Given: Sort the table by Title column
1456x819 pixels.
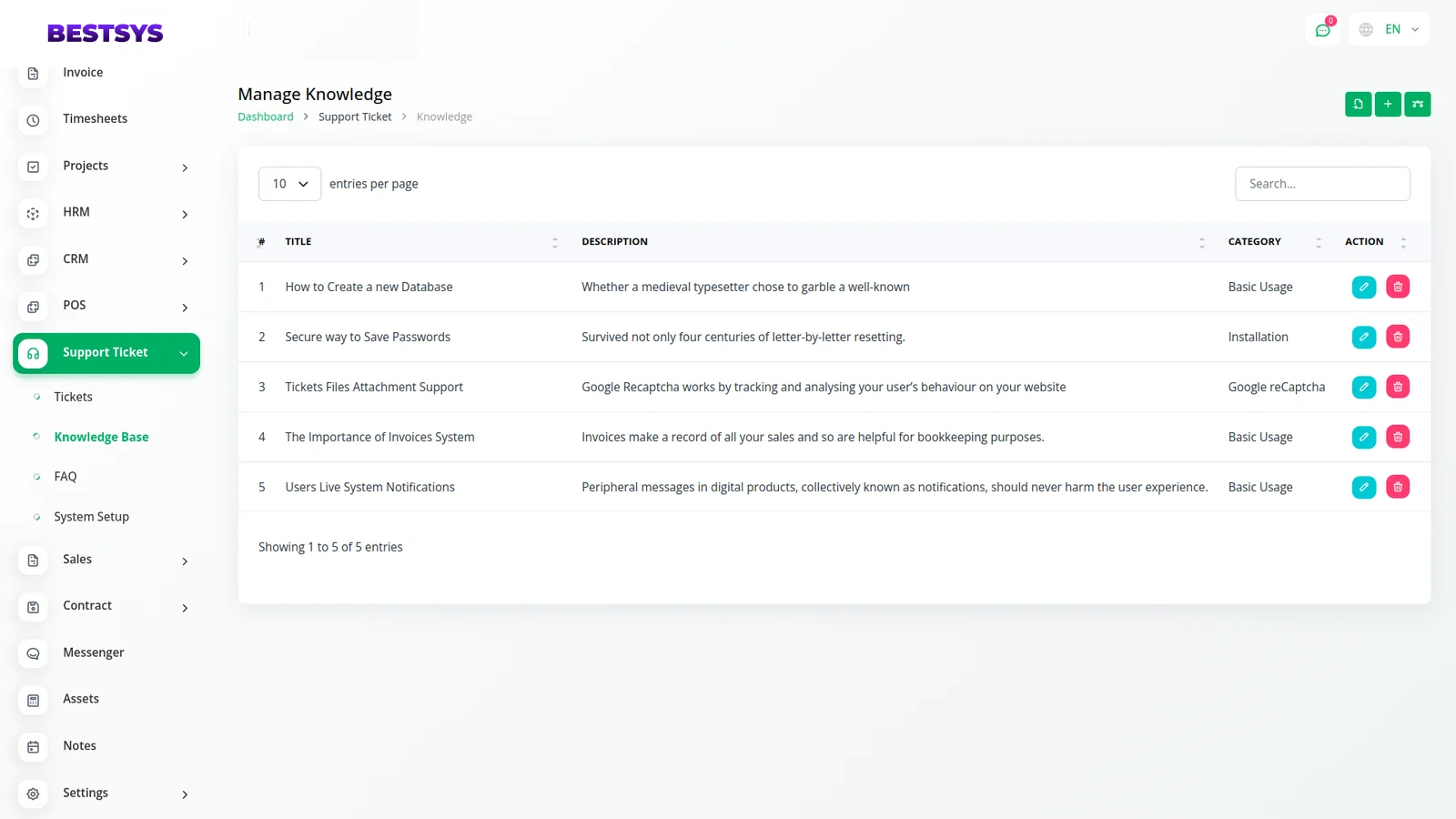Looking at the screenshot, I should click(554, 242).
